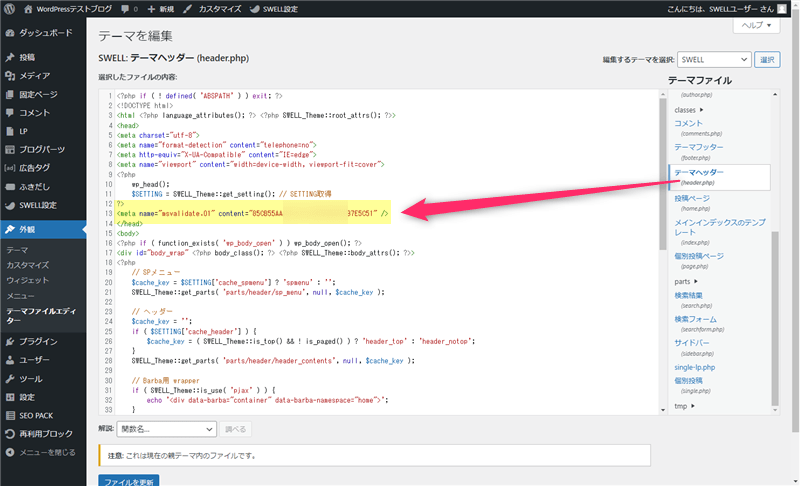Click the メディア icon in sidebar
This screenshot has height=486, width=800.
(10, 75)
